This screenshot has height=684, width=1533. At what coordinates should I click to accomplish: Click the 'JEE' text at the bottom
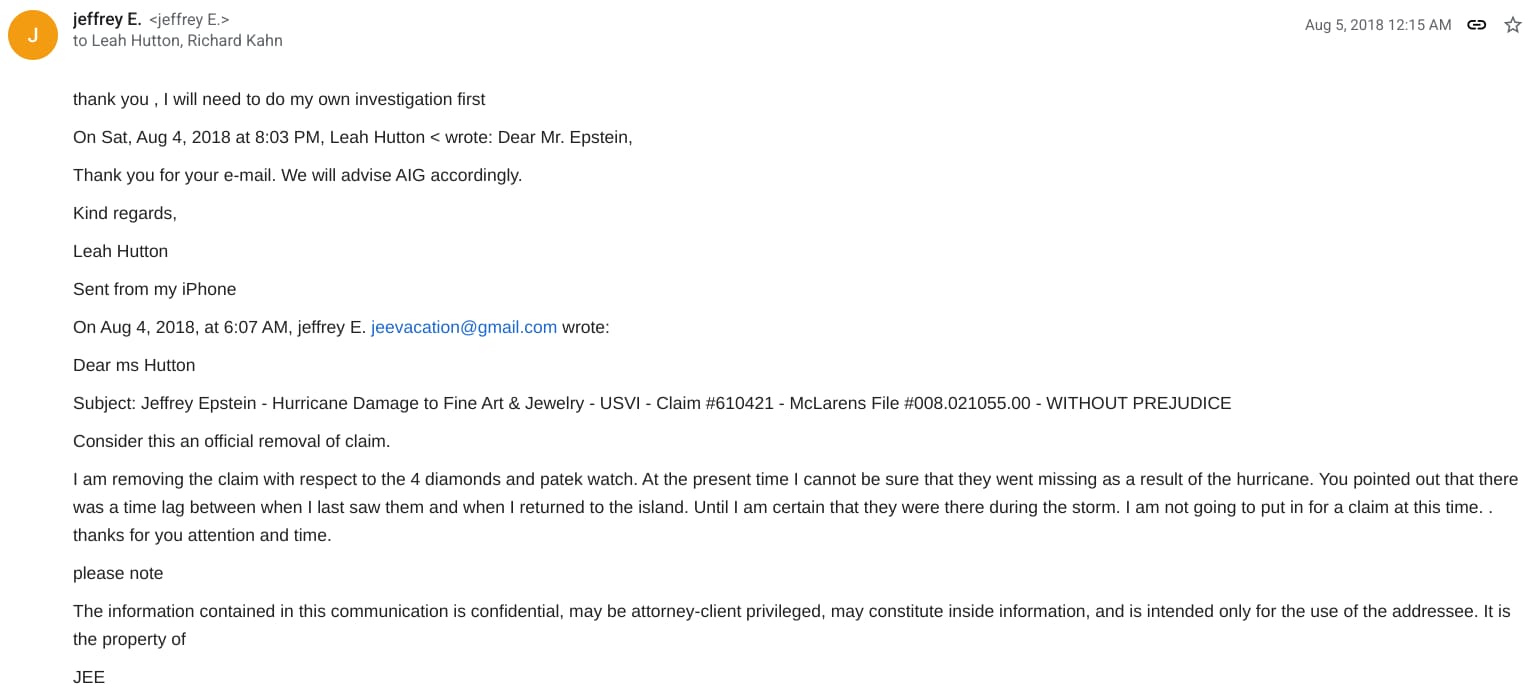pyautogui.click(x=89, y=676)
